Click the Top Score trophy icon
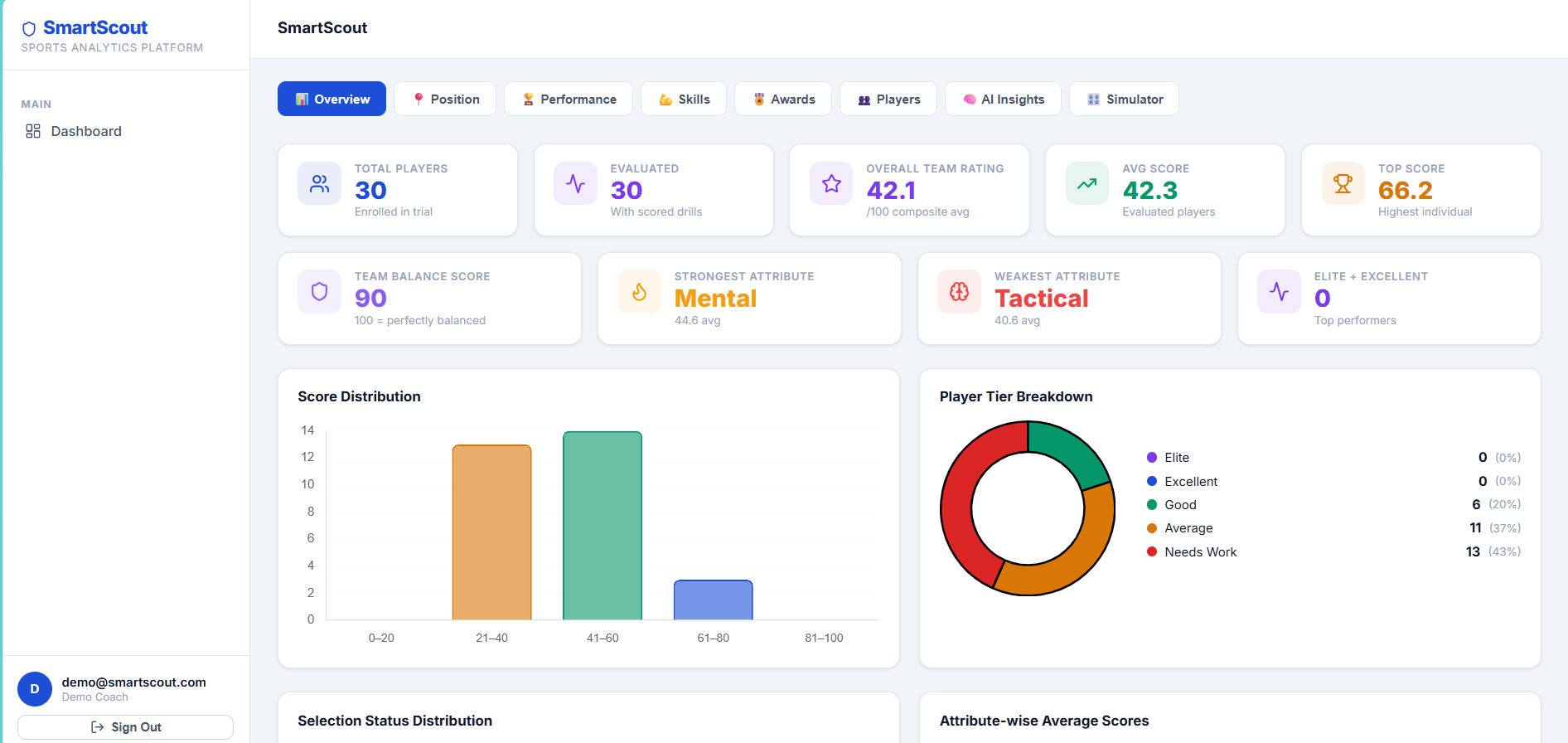The width and height of the screenshot is (1568, 743). tap(1343, 183)
